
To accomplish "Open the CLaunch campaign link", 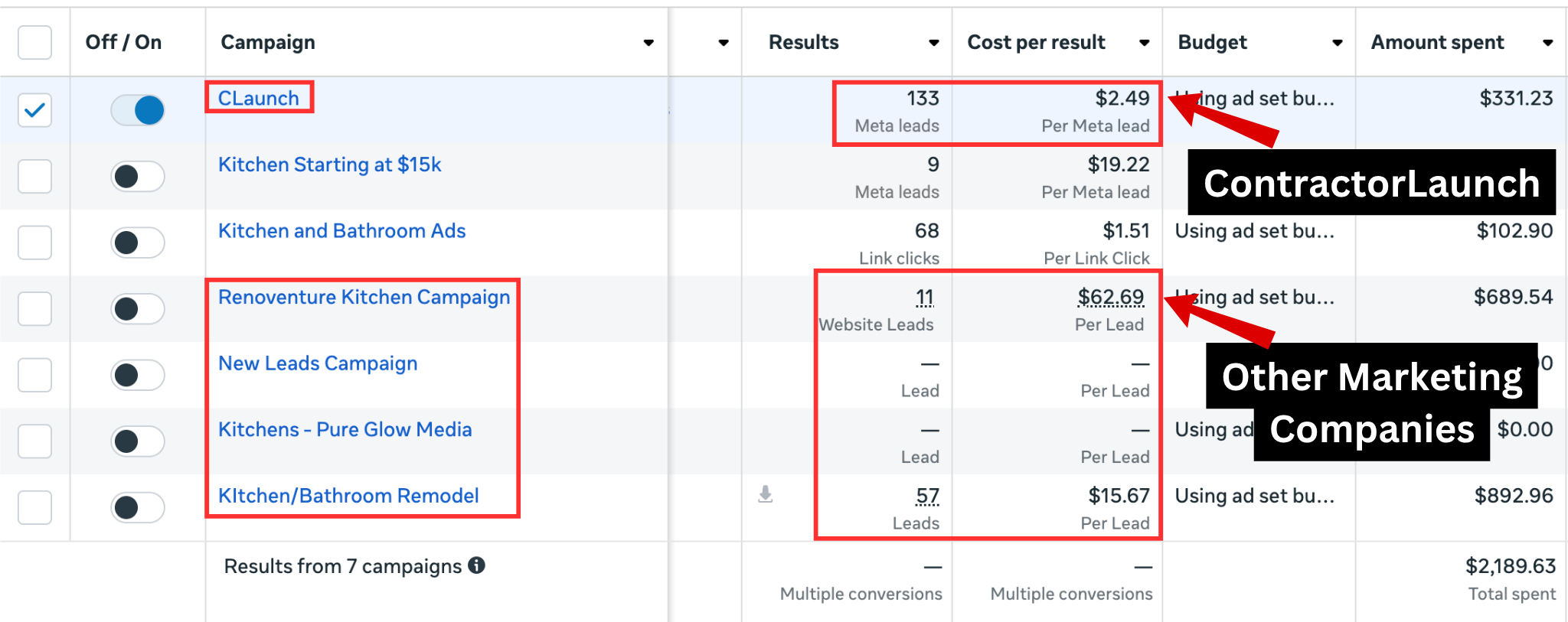I will (x=259, y=99).
